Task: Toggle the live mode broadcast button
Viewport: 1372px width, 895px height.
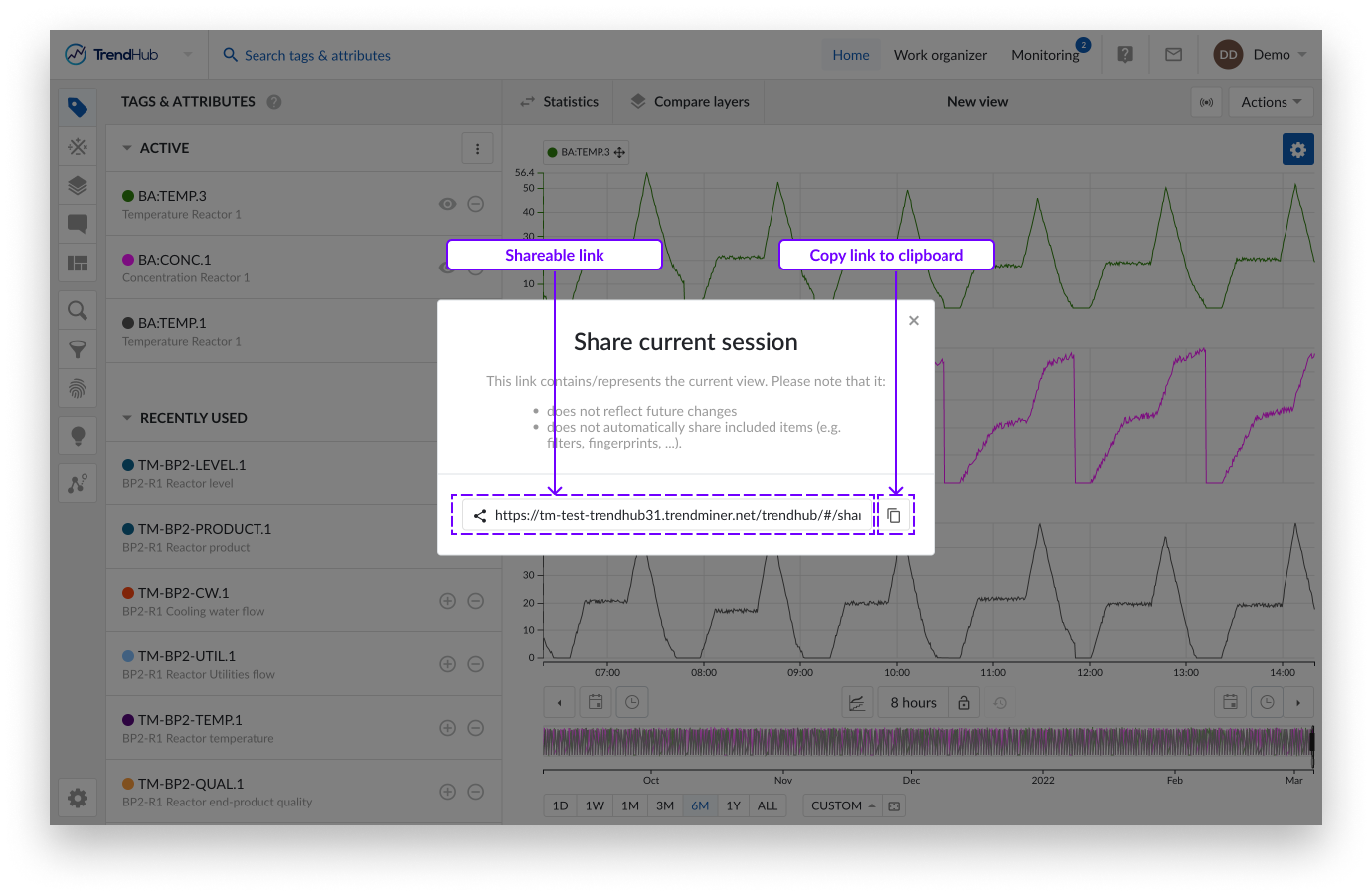Action: tap(1206, 102)
